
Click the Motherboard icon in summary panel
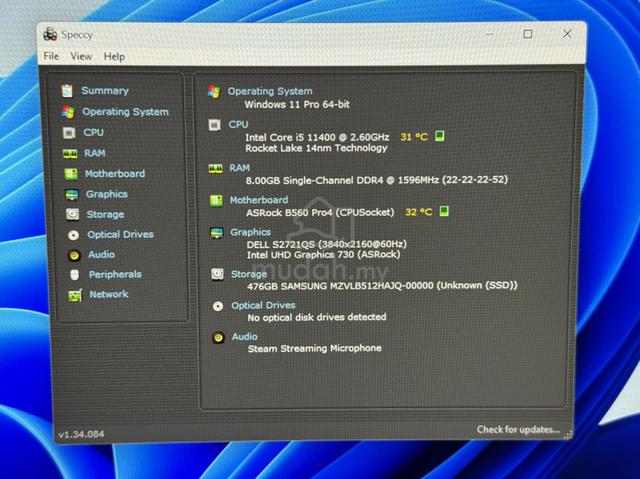(216, 201)
